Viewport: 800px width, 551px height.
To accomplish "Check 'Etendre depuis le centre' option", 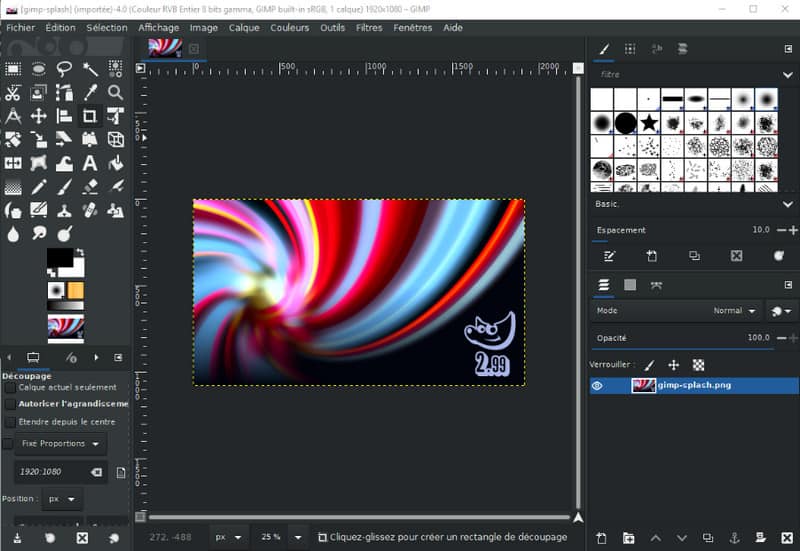I will click(x=10, y=422).
